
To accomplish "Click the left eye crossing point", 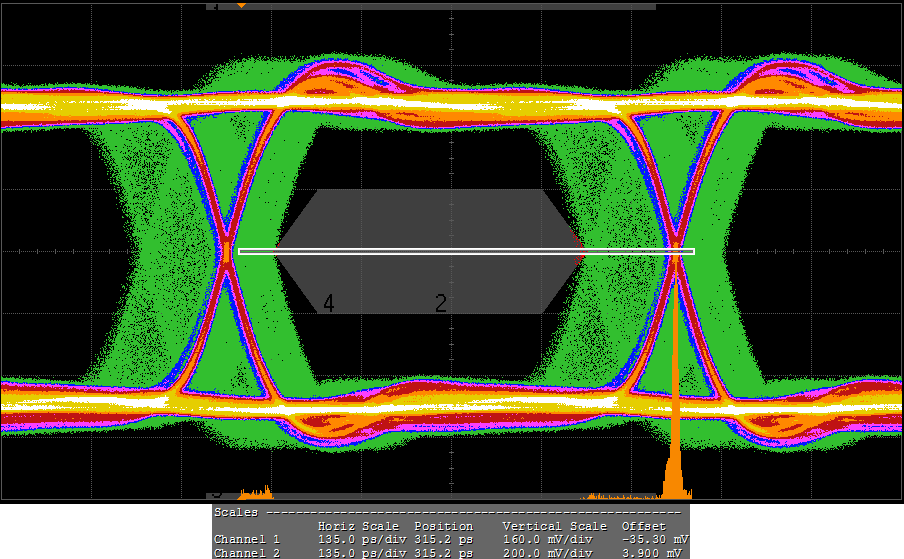I will pyautogui.click(x=228, y=251).
